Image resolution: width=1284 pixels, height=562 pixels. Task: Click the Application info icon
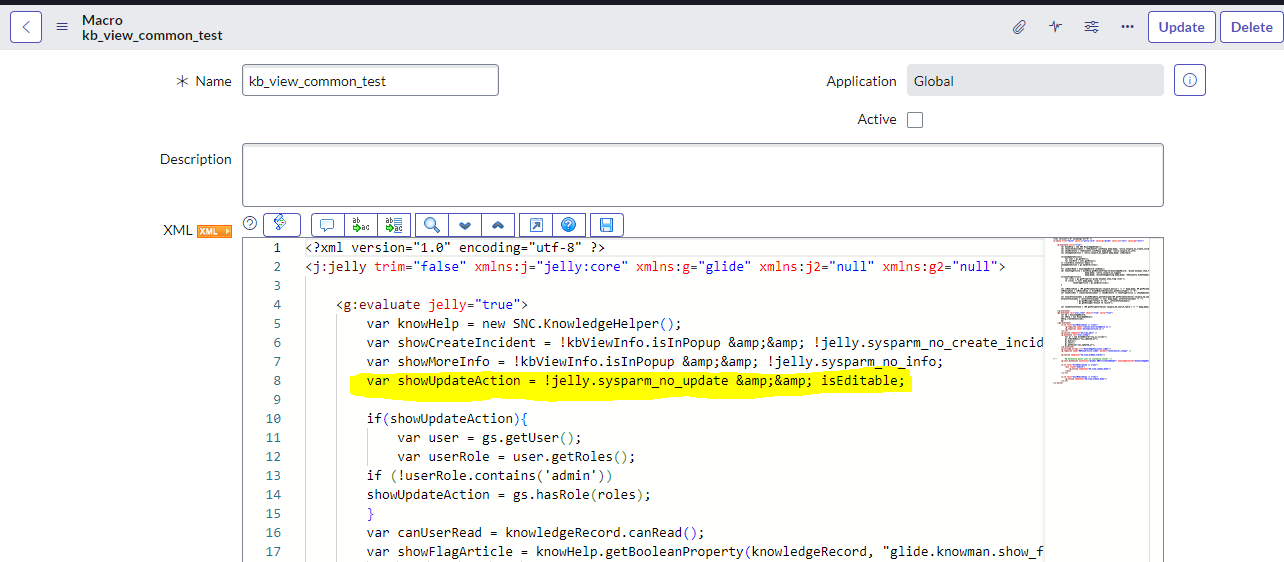pyautogui.click(x=1190, y=81)
